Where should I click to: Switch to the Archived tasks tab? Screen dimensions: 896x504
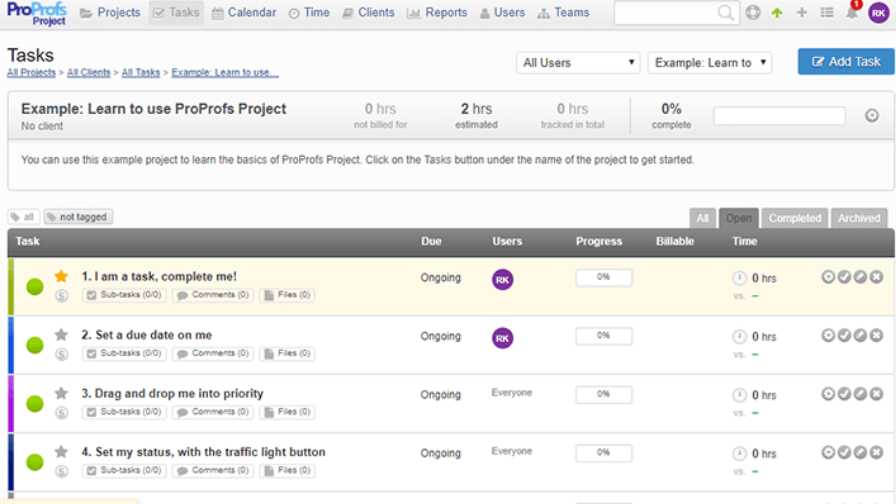[859, 218]
